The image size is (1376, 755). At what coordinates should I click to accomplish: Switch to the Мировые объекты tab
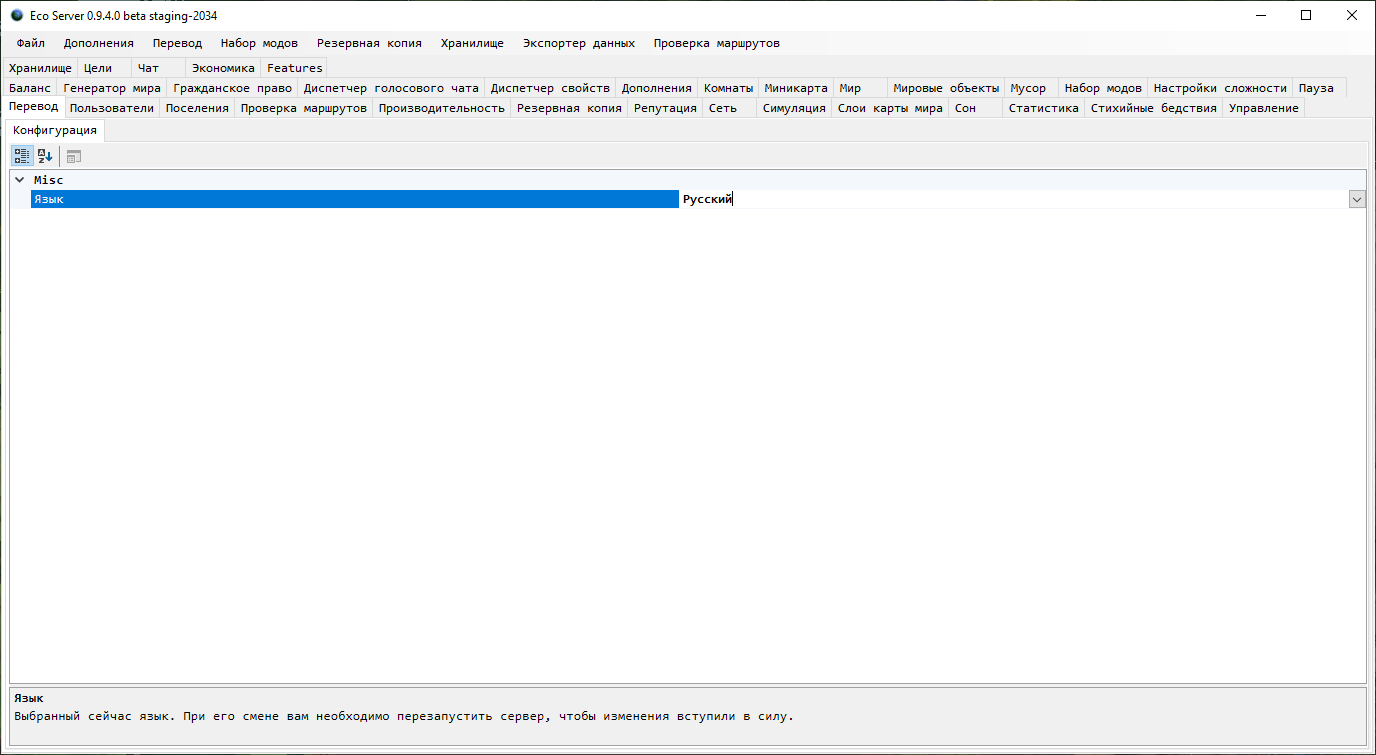946,88
